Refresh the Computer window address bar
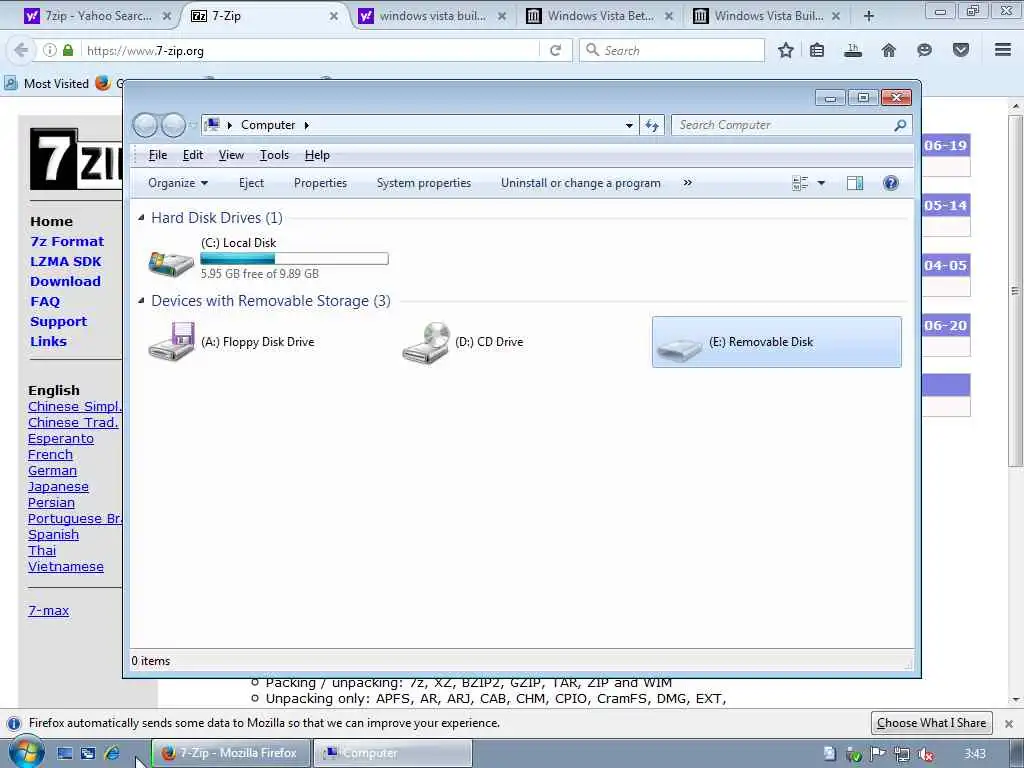Viewport: 1024px width, 768px height. coord(652,125)
